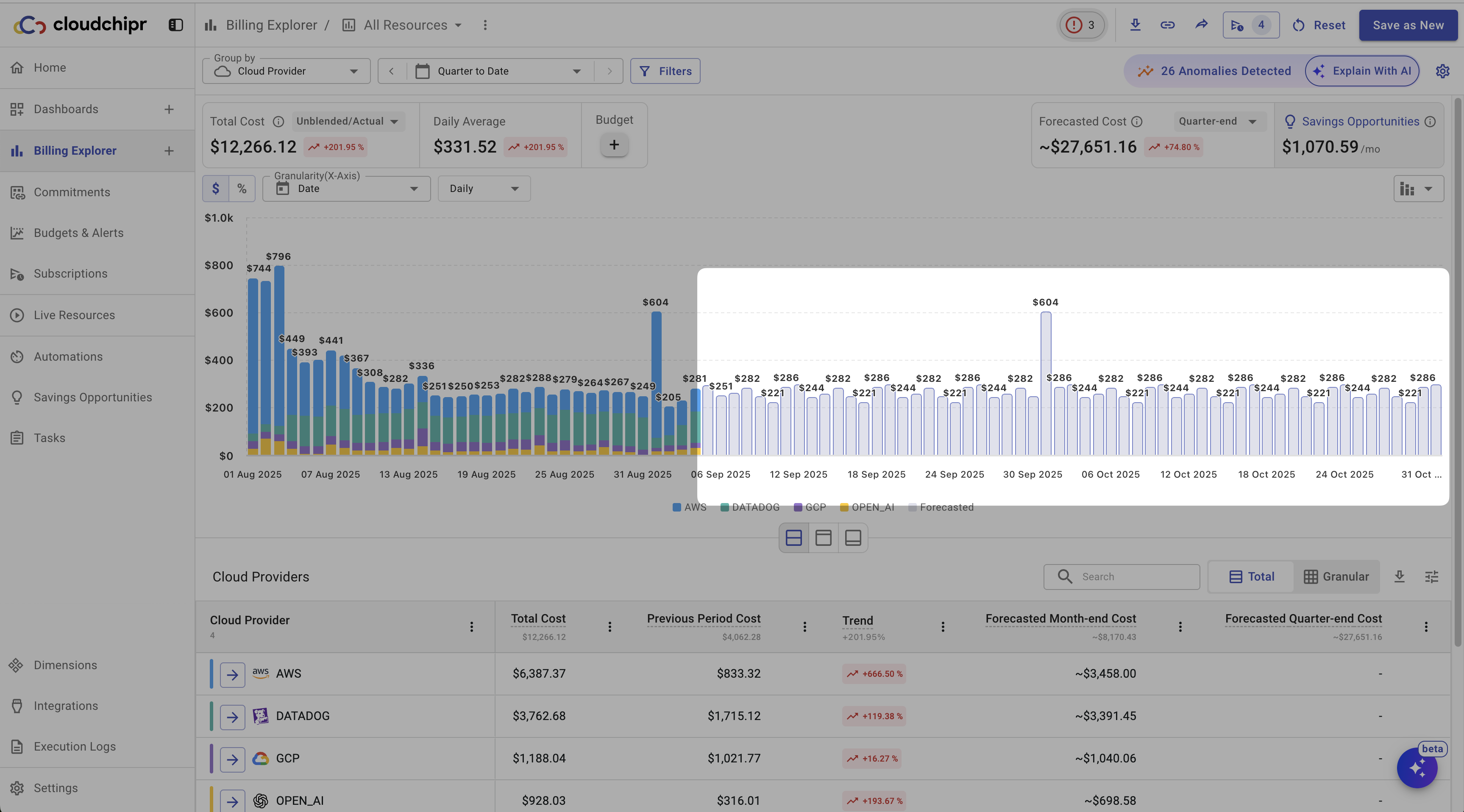View 26 Anomalies Detected
This screenshot has height=812, width=1464.
[x=1214, y=71]
